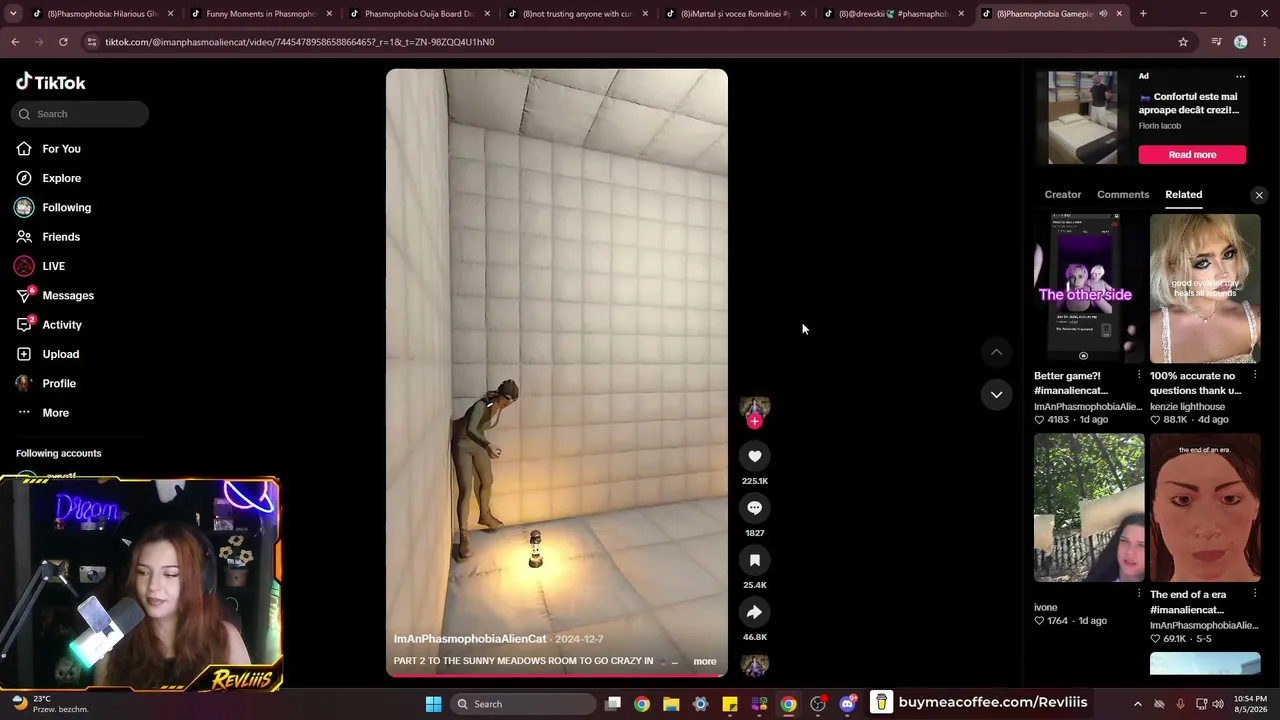Open the comments with the speech bubble icon
1280x720 pixels.
click(x=755, y=508)
